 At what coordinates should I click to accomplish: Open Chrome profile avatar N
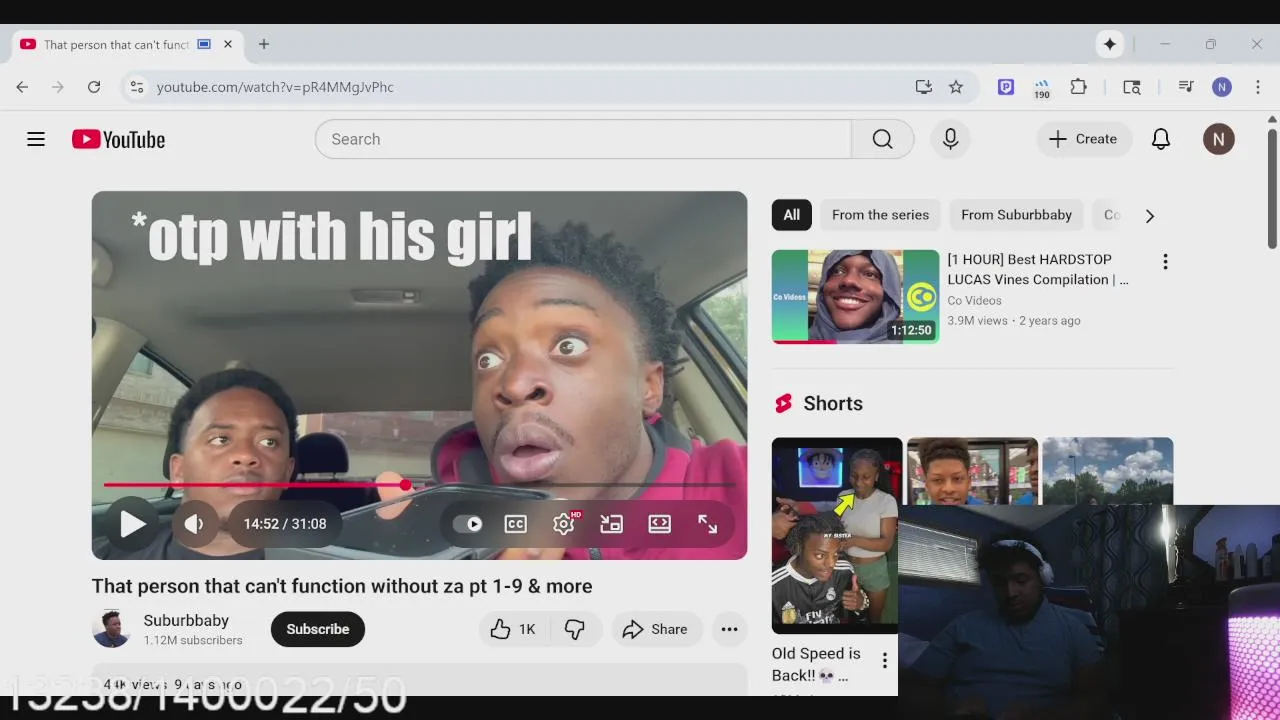coord(1222,87)
